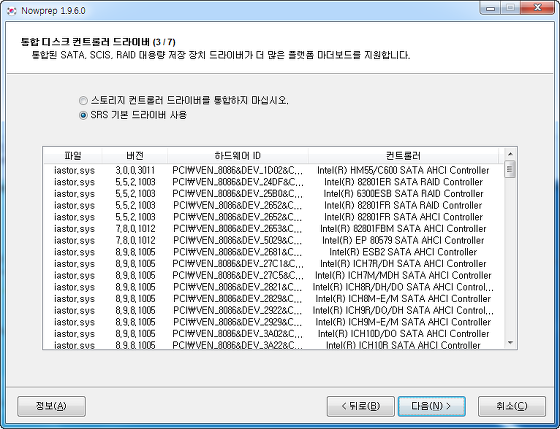Click hardware ID PCI\VEN_8086&DEV_24DF cell

pos(238,182)
